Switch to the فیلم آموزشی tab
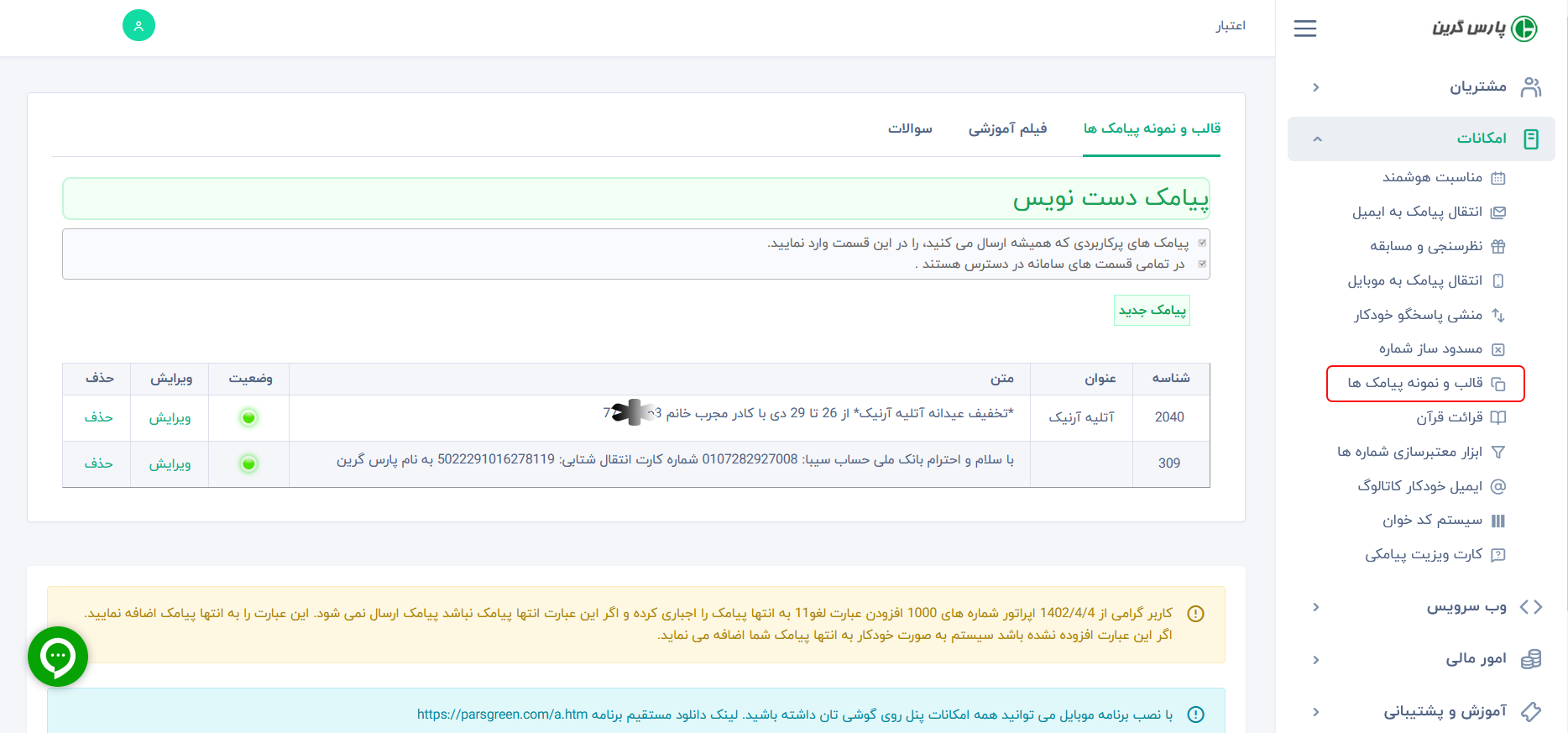This screenshot has height=733, width=1568. 1007,128
